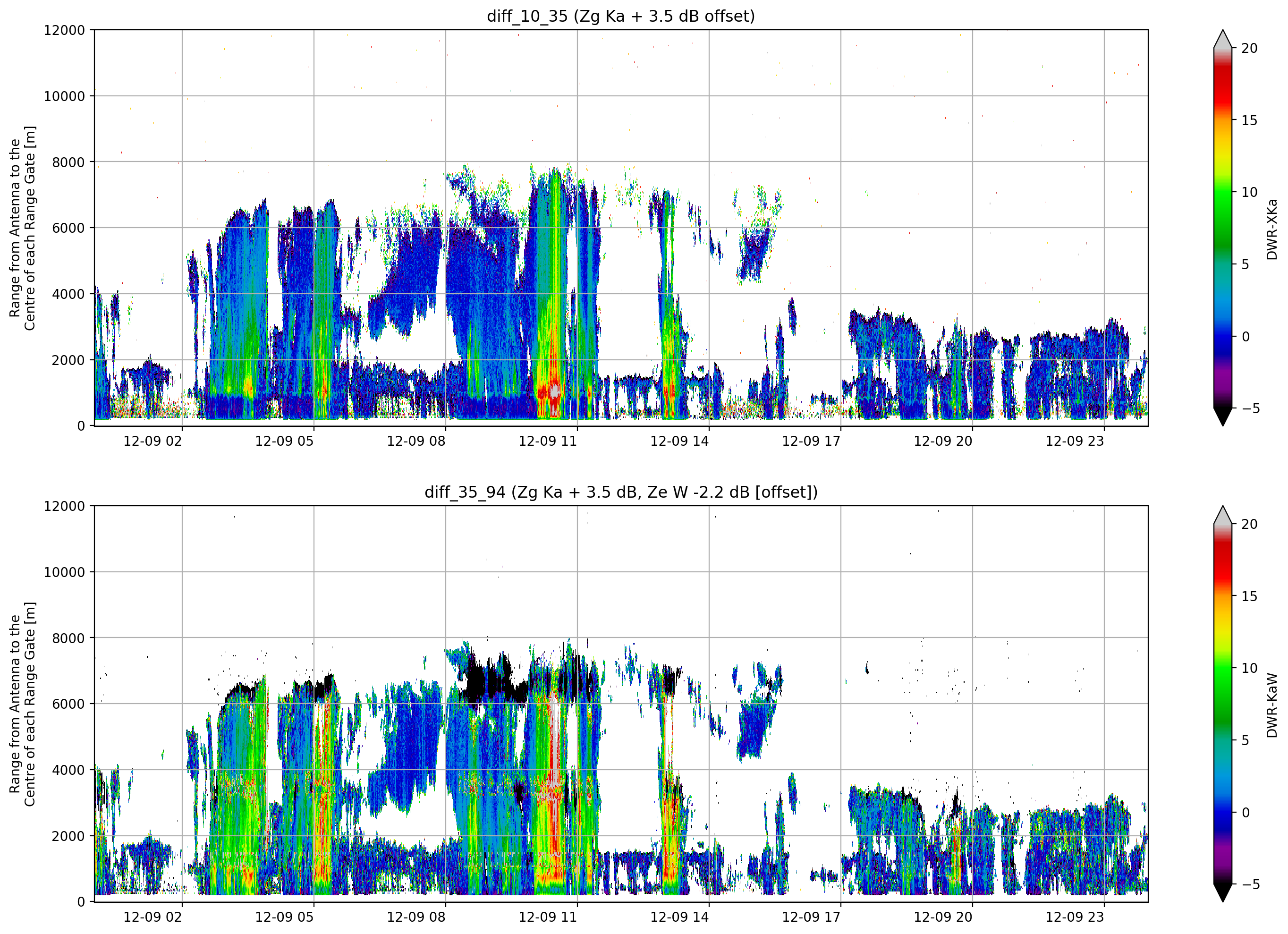1288x934 pixels.
Task: Click the DWR-XKa colorbar label
Action: coord(1271,229)
